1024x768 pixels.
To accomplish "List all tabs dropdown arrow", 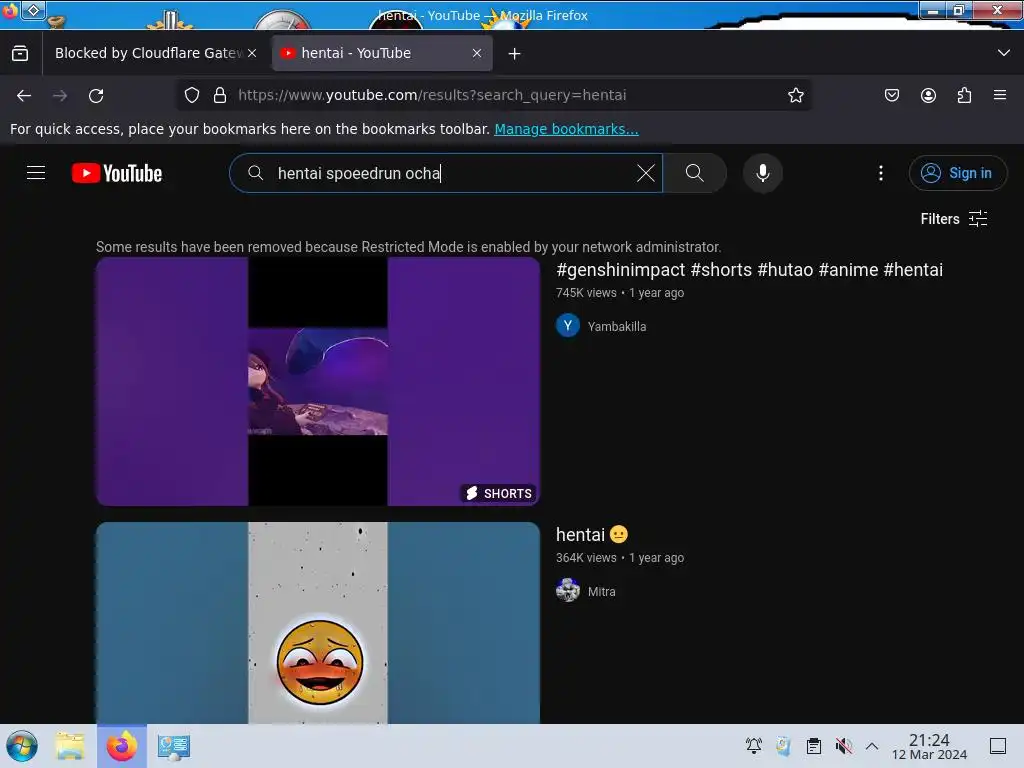I will 1004,53.
